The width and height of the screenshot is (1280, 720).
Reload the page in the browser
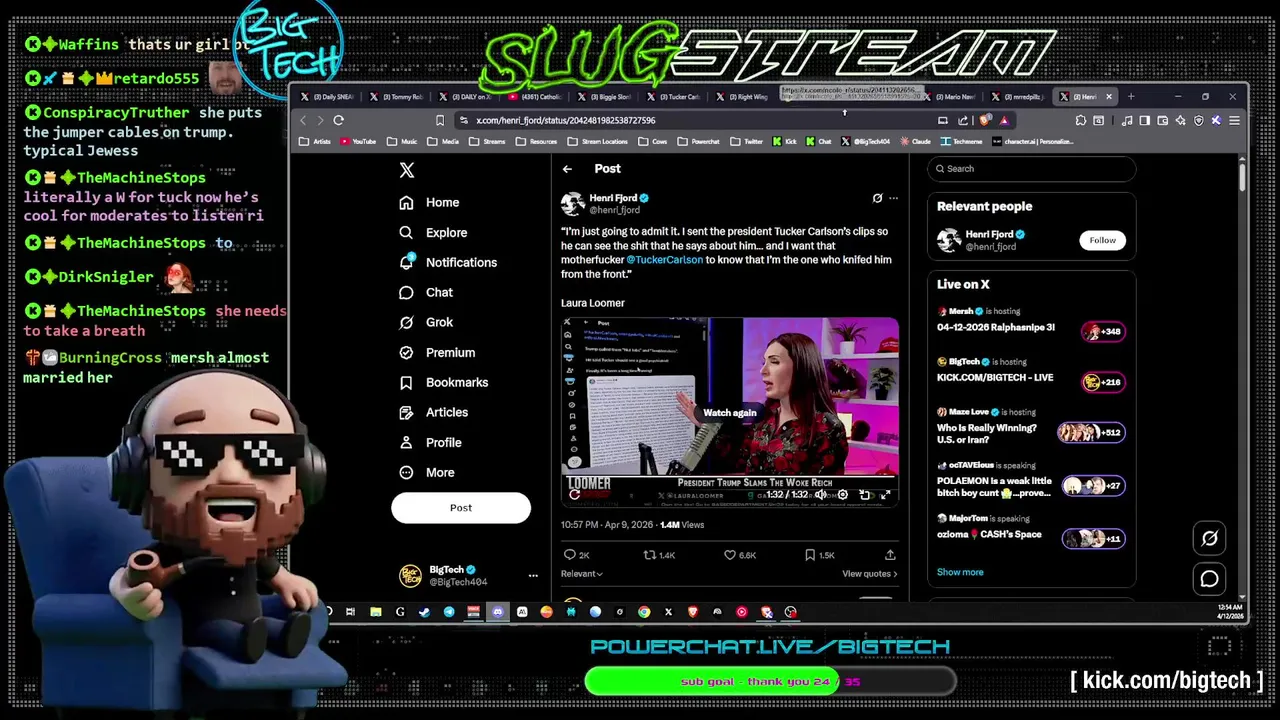point(339,120)
